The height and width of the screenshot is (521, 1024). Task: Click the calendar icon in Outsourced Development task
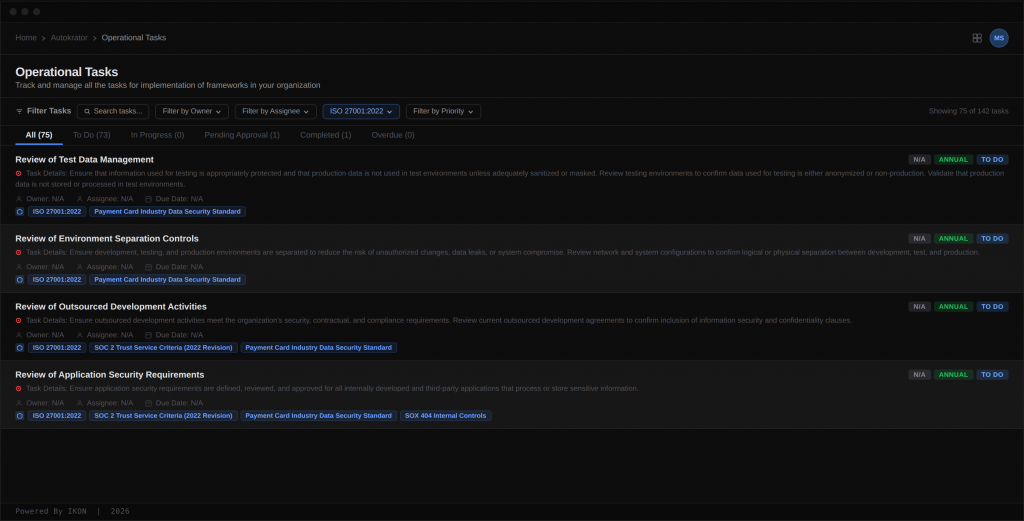tap(148, 335)
